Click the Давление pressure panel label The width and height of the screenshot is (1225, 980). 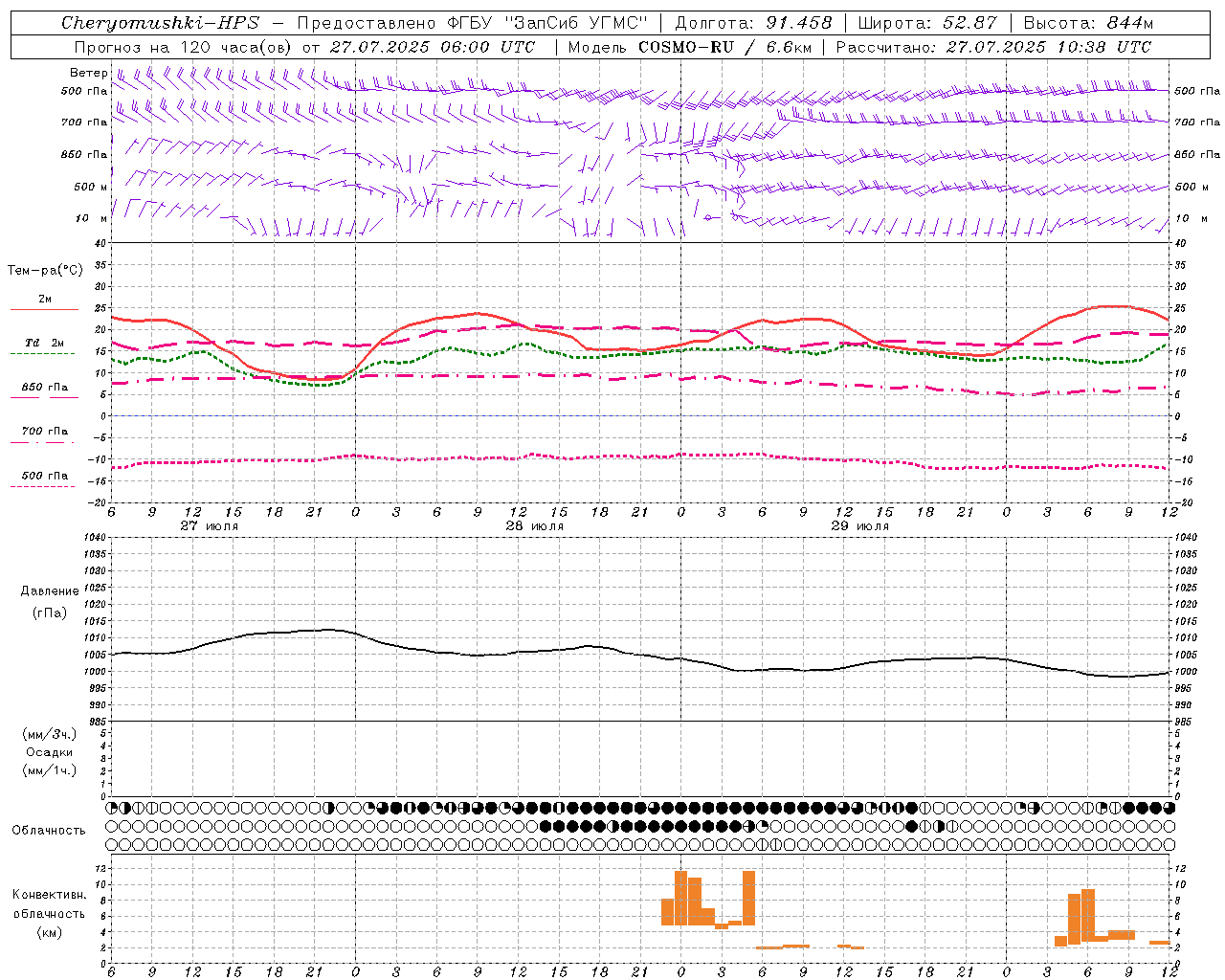(x=49, y=591)
